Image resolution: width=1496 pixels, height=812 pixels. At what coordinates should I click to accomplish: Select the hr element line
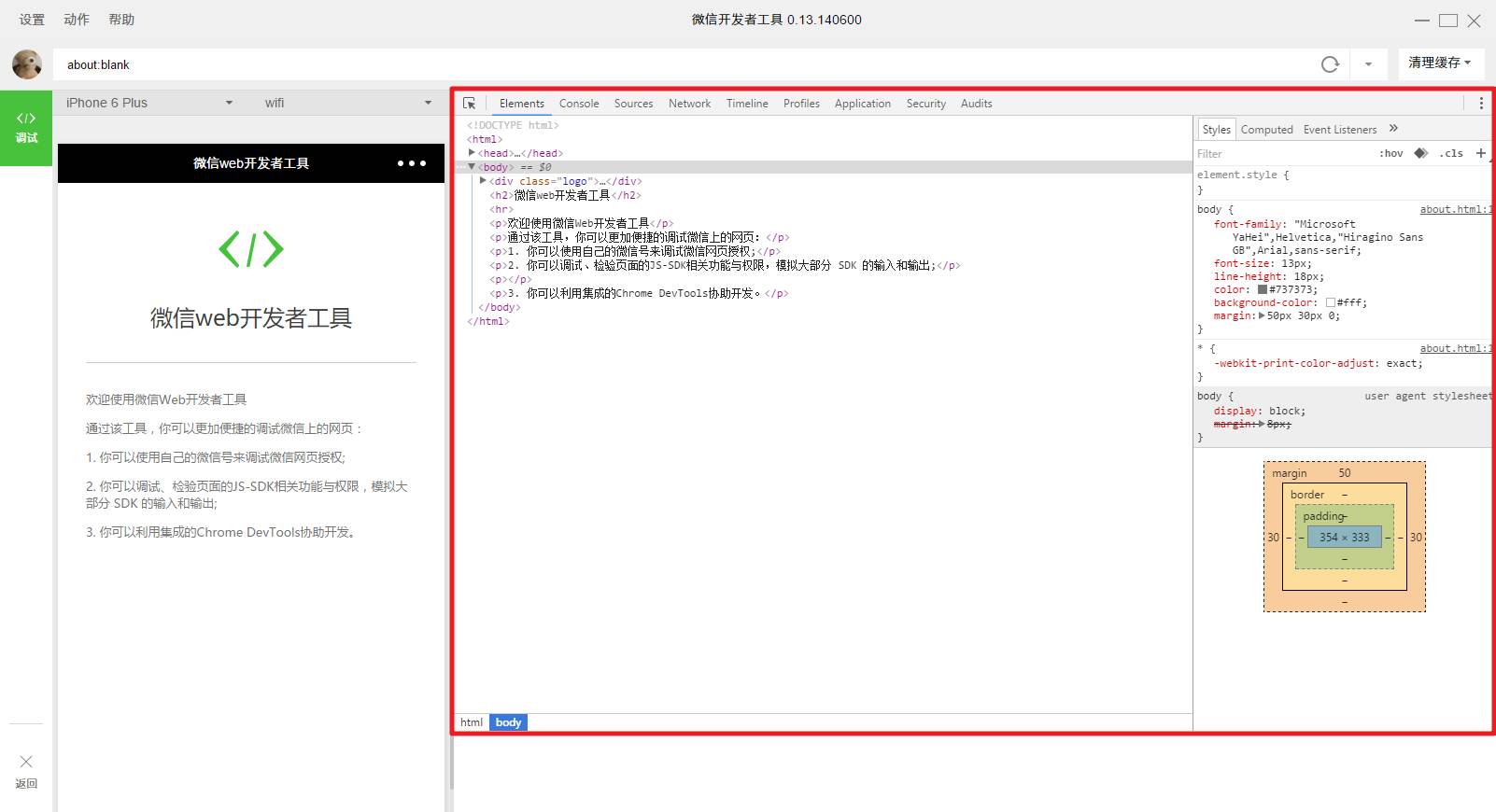[501, 209]
